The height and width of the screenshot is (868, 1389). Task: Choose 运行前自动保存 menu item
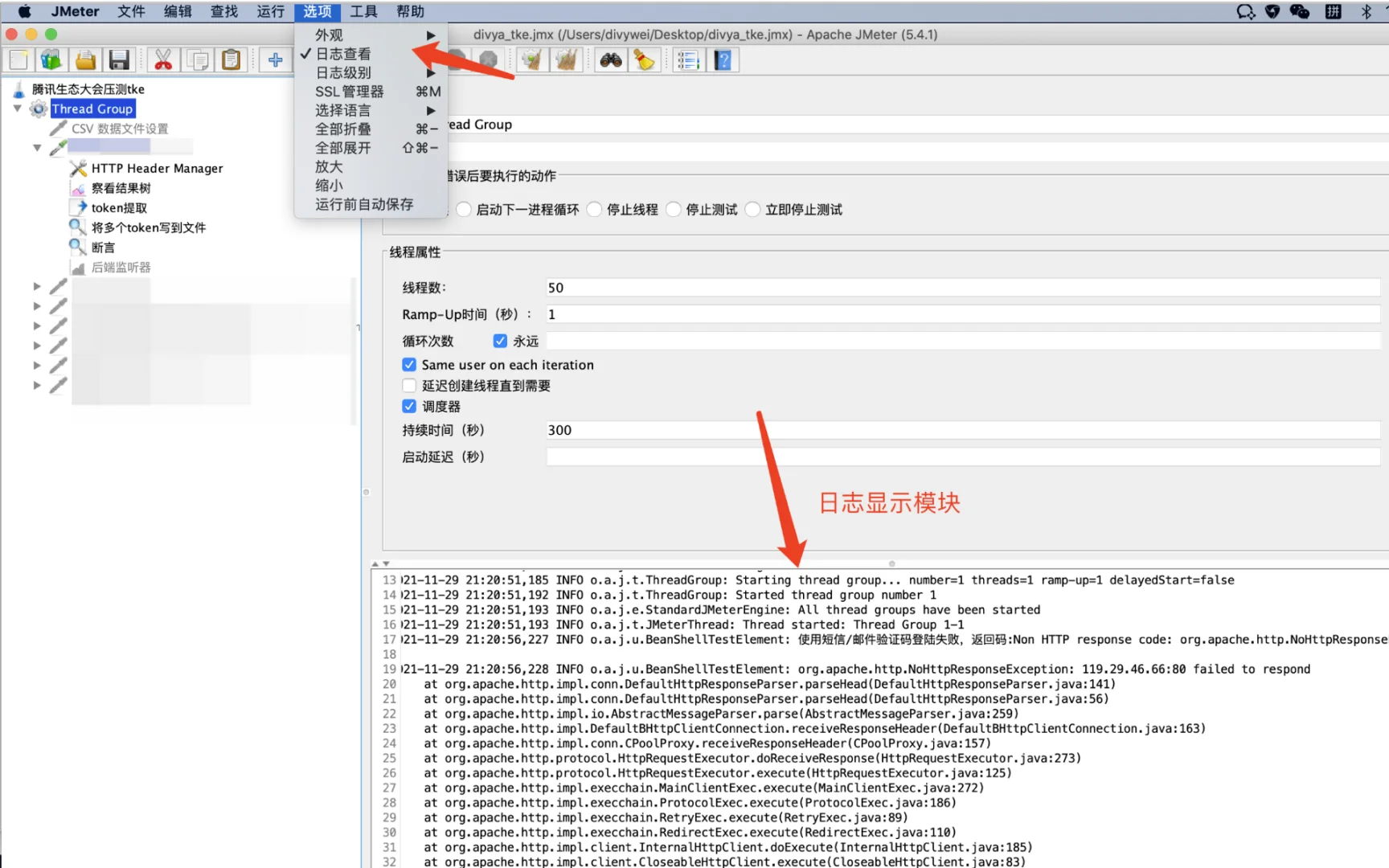pyautogui.click(x=370, y=204)
